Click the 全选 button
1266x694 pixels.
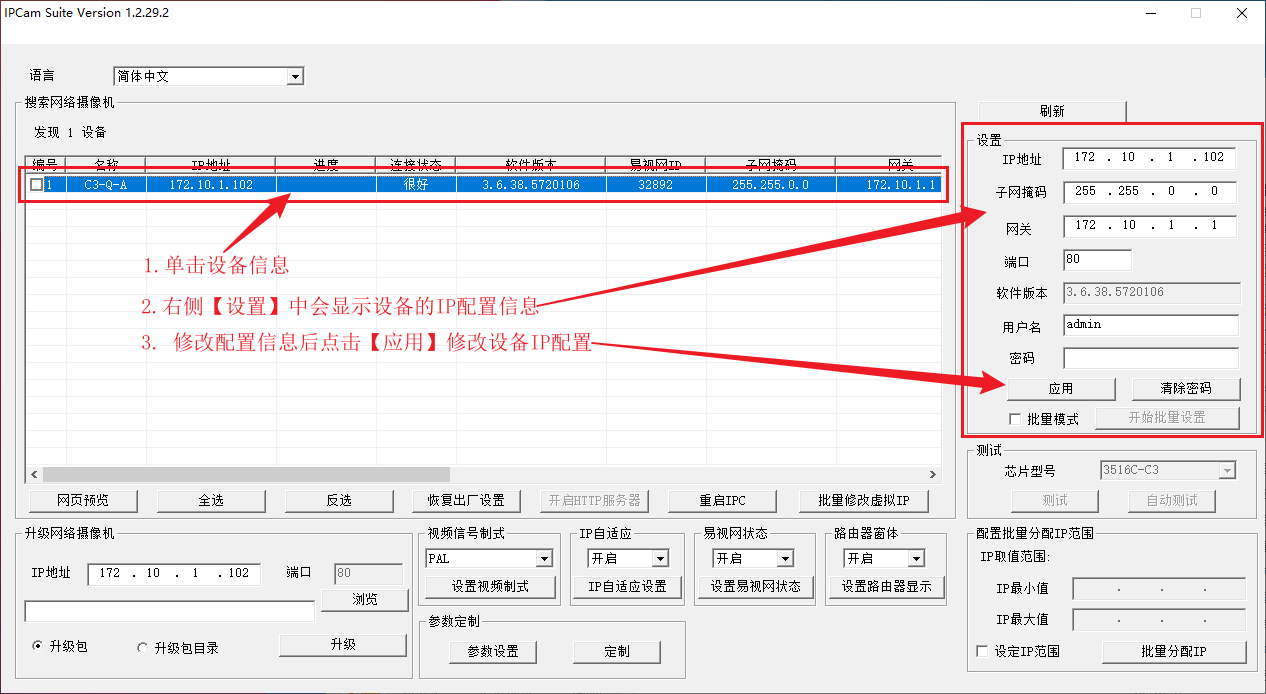point(211,500)
